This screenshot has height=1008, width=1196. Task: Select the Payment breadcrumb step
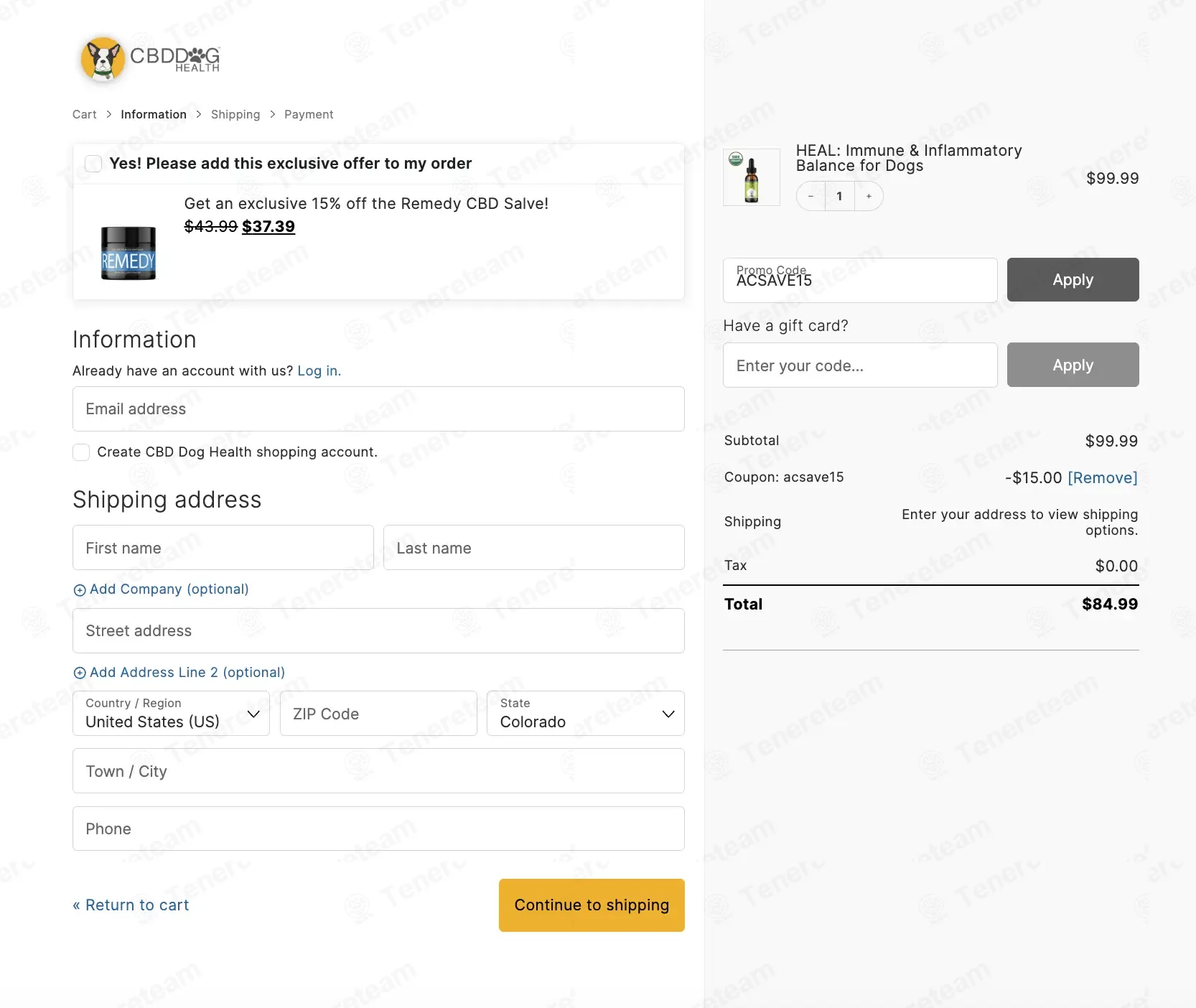pyautogui.click(x=309, y=115)
